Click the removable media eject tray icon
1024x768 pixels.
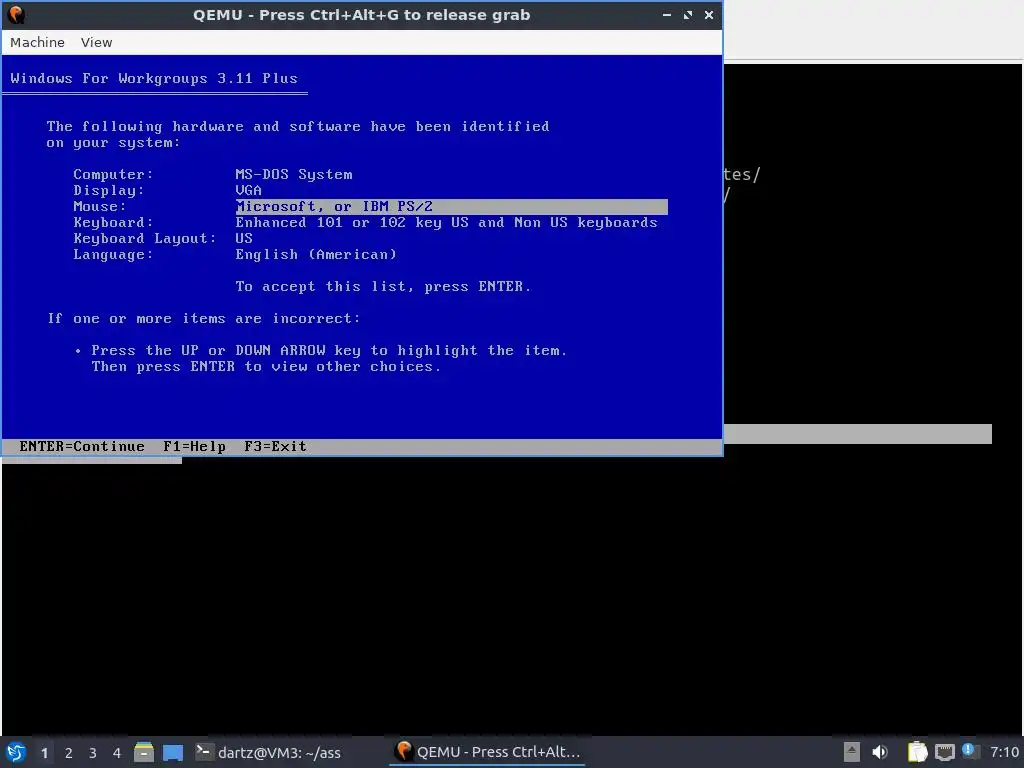click(851, 752)
